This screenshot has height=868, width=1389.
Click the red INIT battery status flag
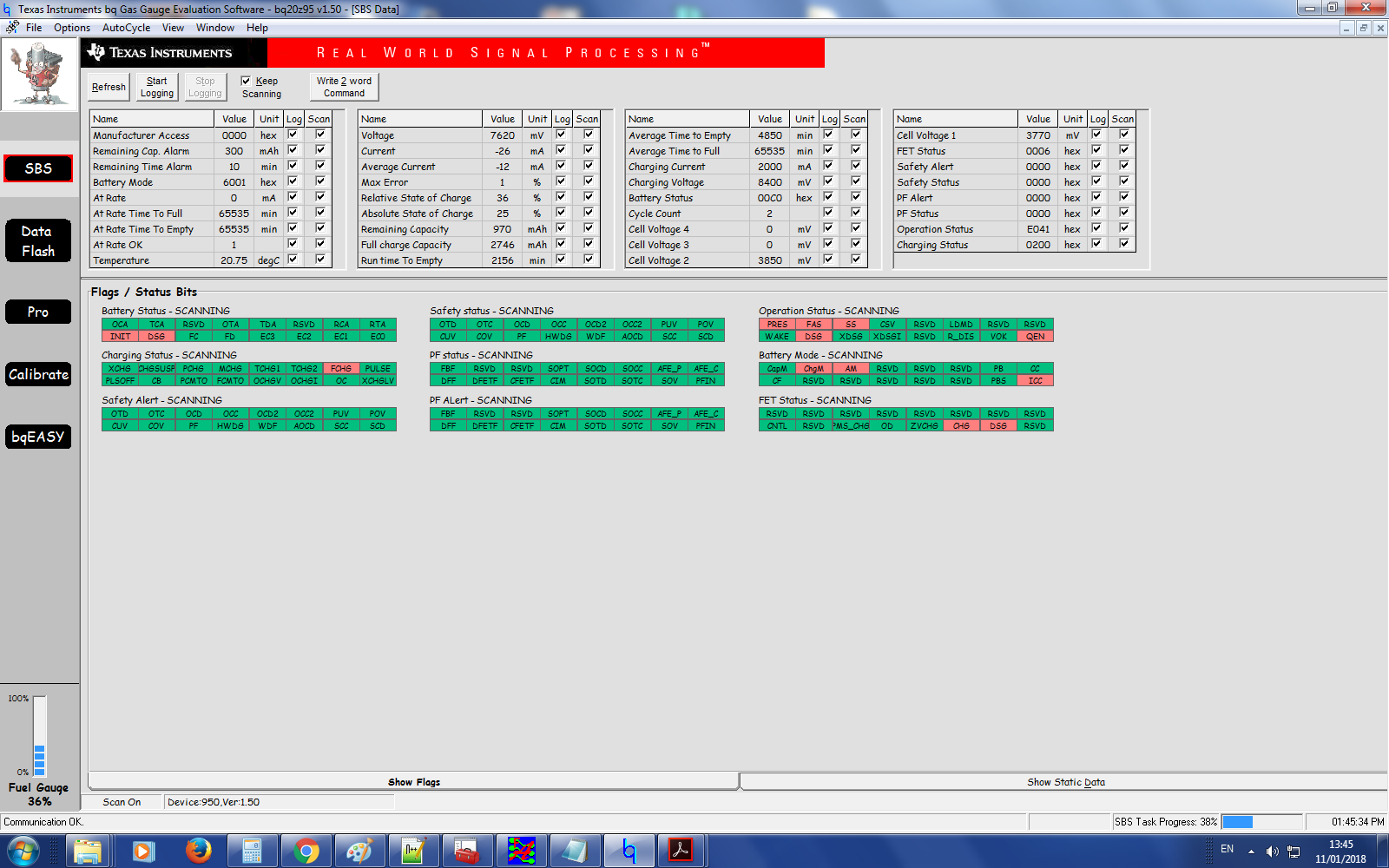click(120, 337)
